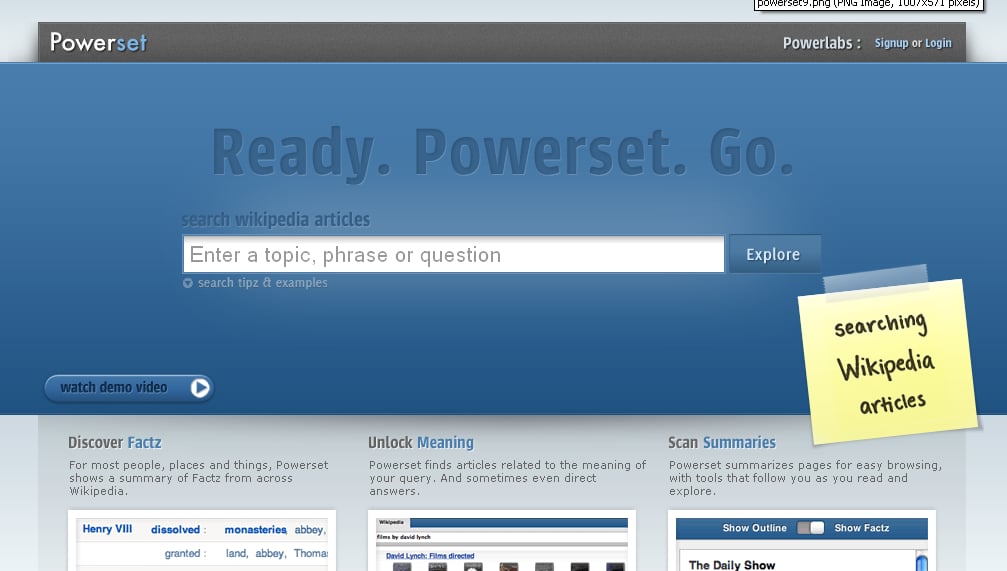The image size is (1007, 571).
Task: Click the Unlock Meaning heading
Action: tap(421, 443)
